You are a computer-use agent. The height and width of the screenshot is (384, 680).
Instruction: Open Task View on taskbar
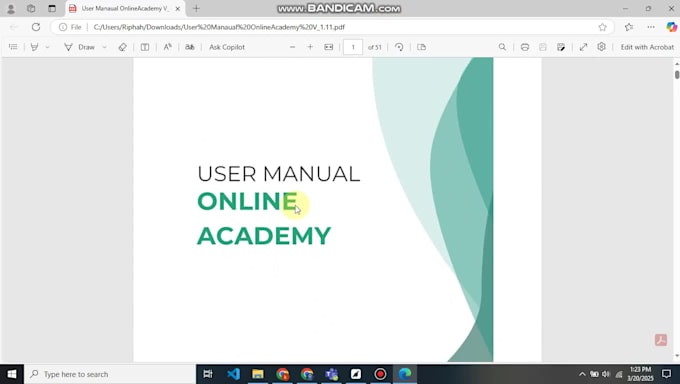coord(208,374)
